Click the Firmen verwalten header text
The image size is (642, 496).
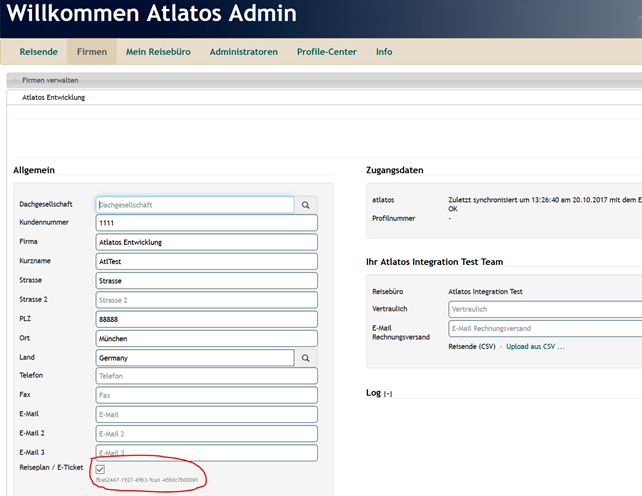[50, 80]
